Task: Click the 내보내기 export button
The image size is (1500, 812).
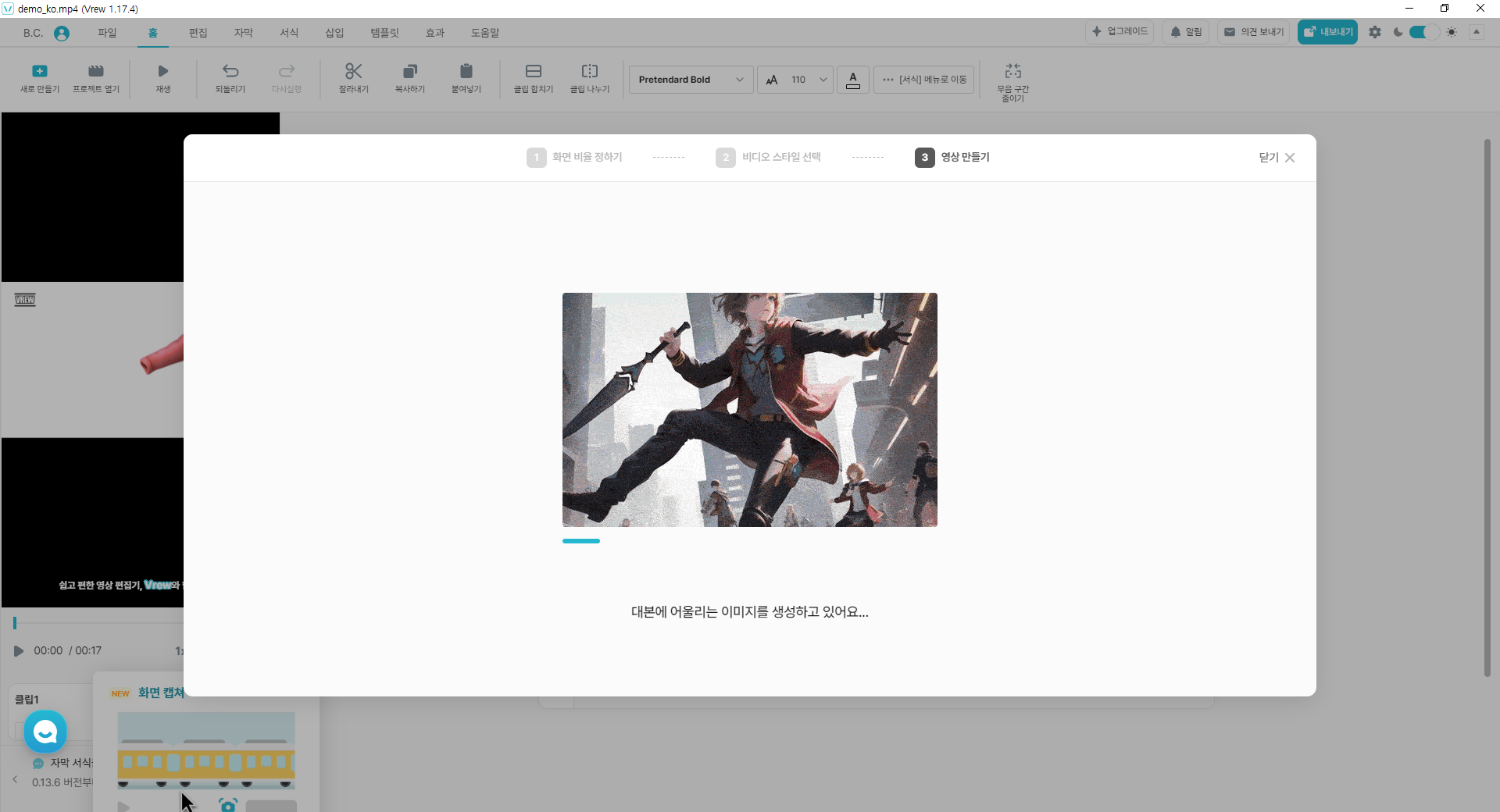Action: coord(1327,32)
